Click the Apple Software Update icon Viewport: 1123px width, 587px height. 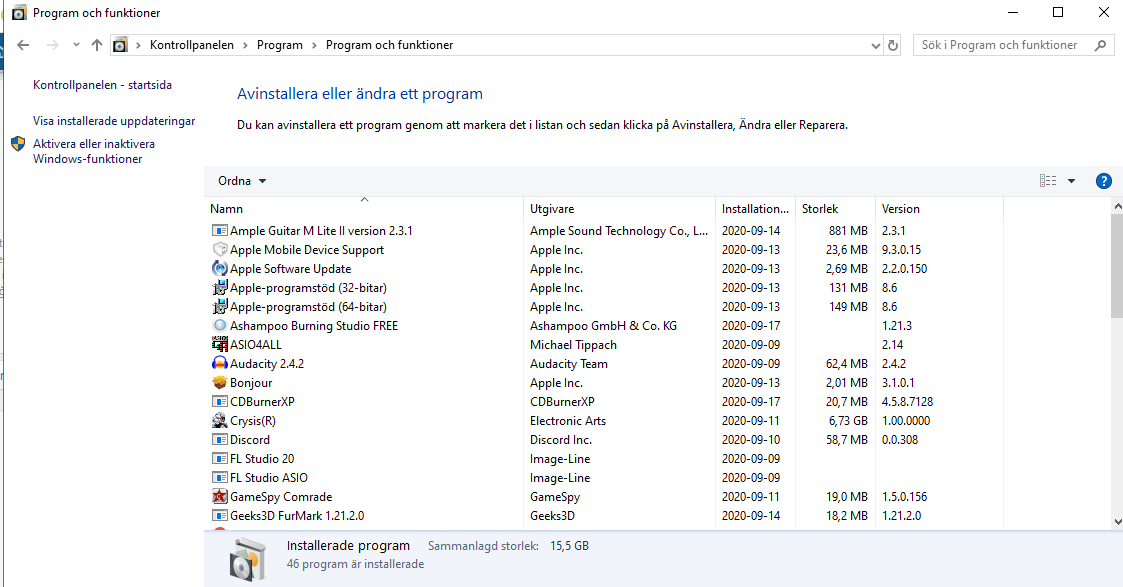tap(220, 269)
